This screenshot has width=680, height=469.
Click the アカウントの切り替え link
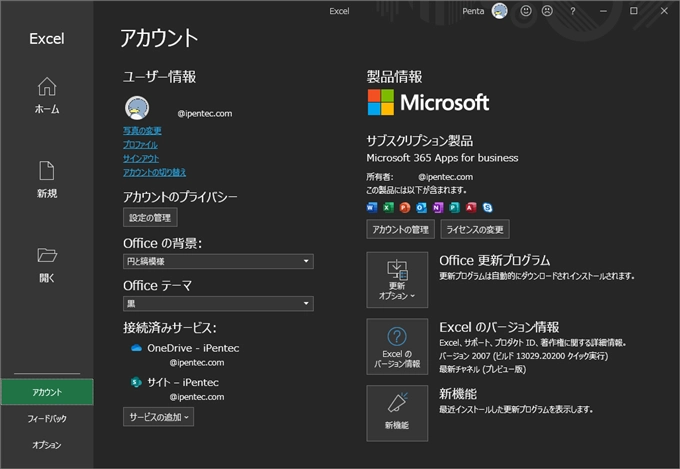[154, 172]
